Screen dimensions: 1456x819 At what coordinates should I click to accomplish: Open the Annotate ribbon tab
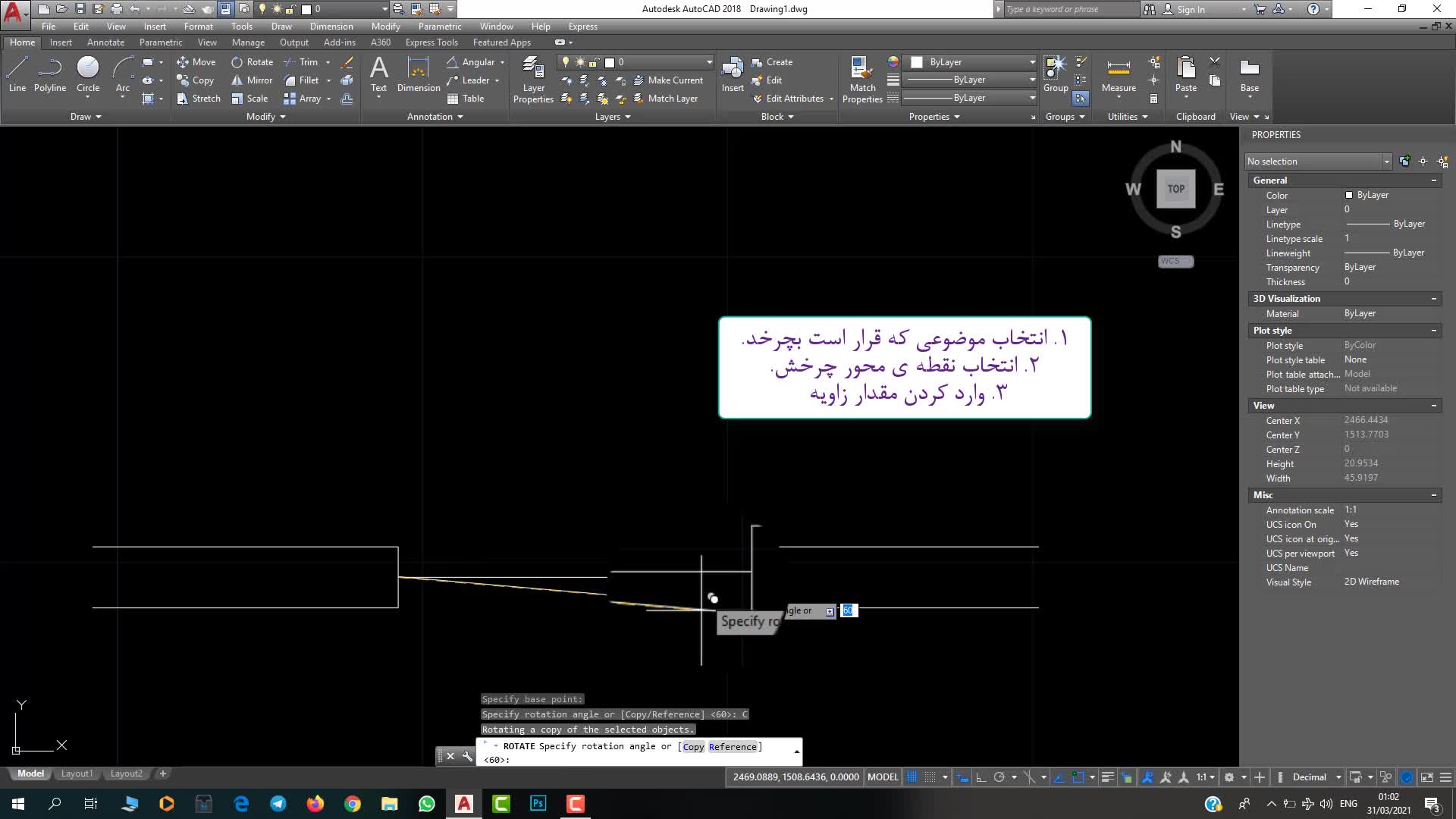[105, 42]
